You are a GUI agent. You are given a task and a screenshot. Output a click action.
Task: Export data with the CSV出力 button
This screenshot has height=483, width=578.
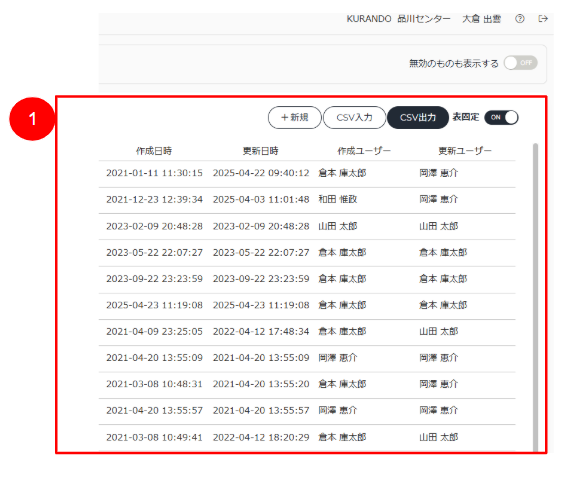pos(418,118)
